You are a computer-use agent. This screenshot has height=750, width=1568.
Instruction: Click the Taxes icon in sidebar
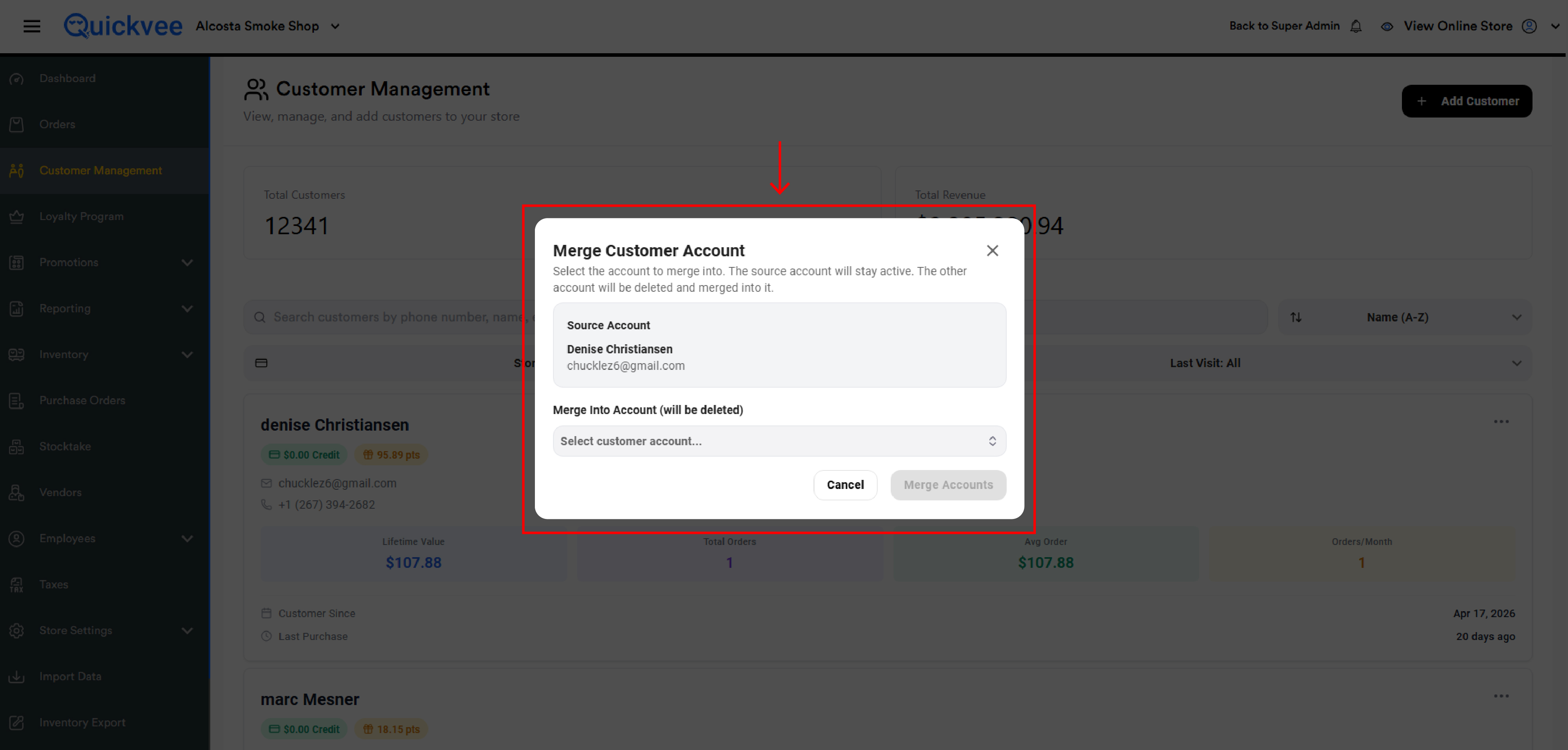pos(17,584)
